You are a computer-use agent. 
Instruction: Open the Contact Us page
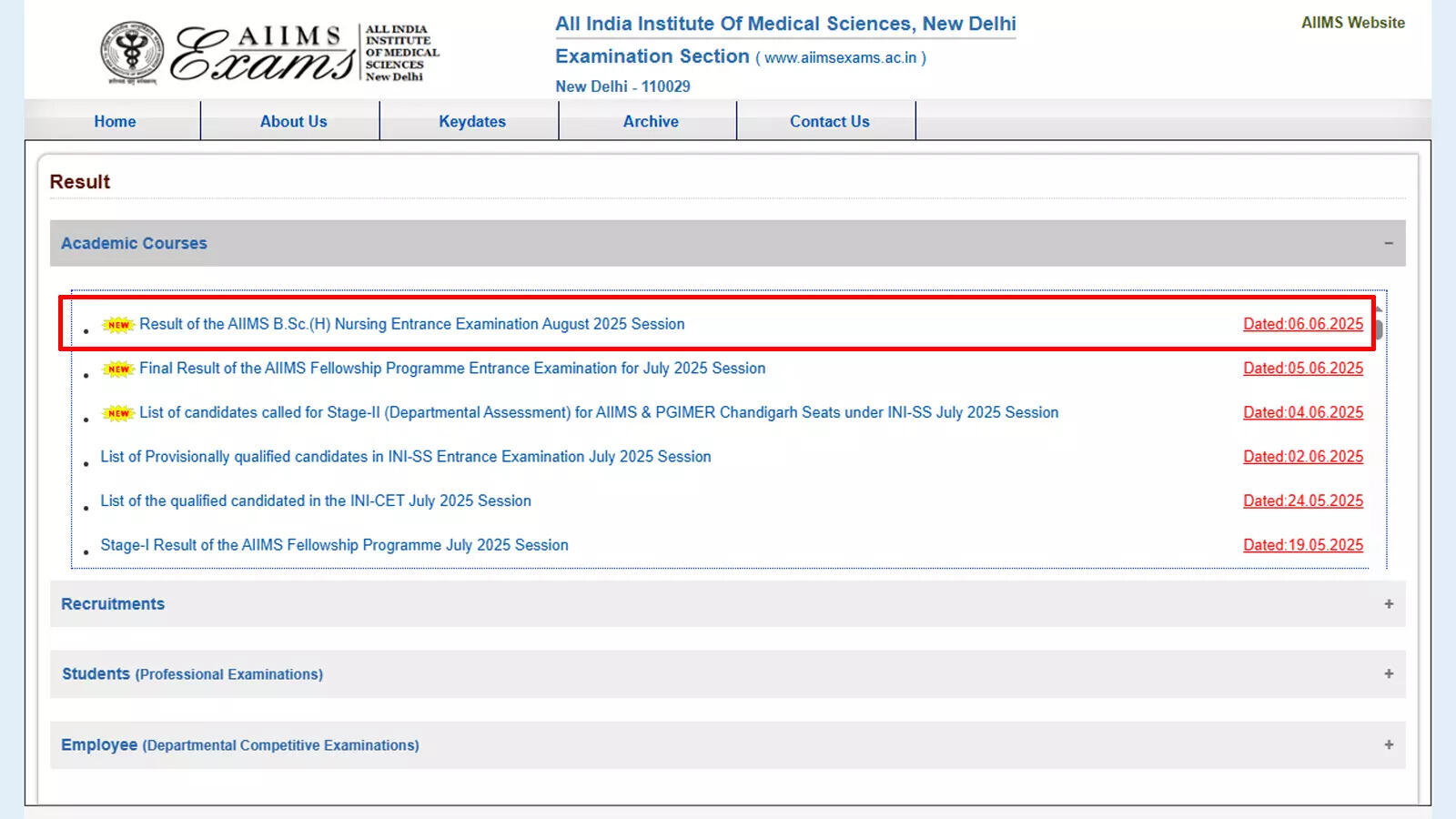point(829,121)
